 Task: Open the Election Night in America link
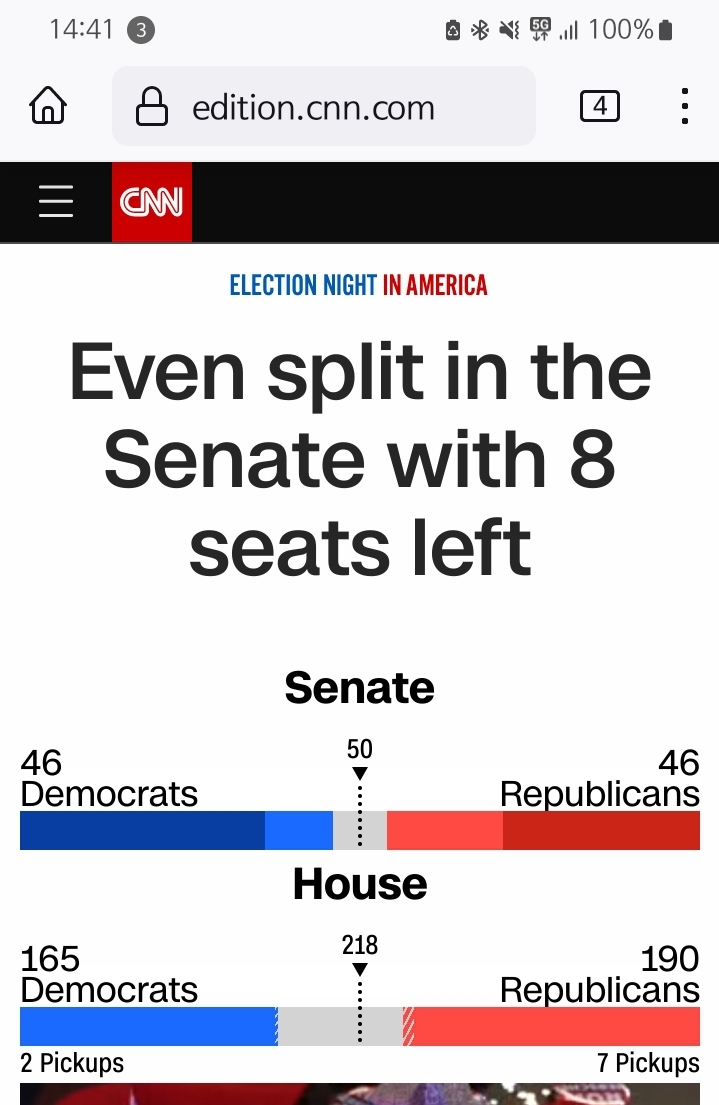click(359, 286)
